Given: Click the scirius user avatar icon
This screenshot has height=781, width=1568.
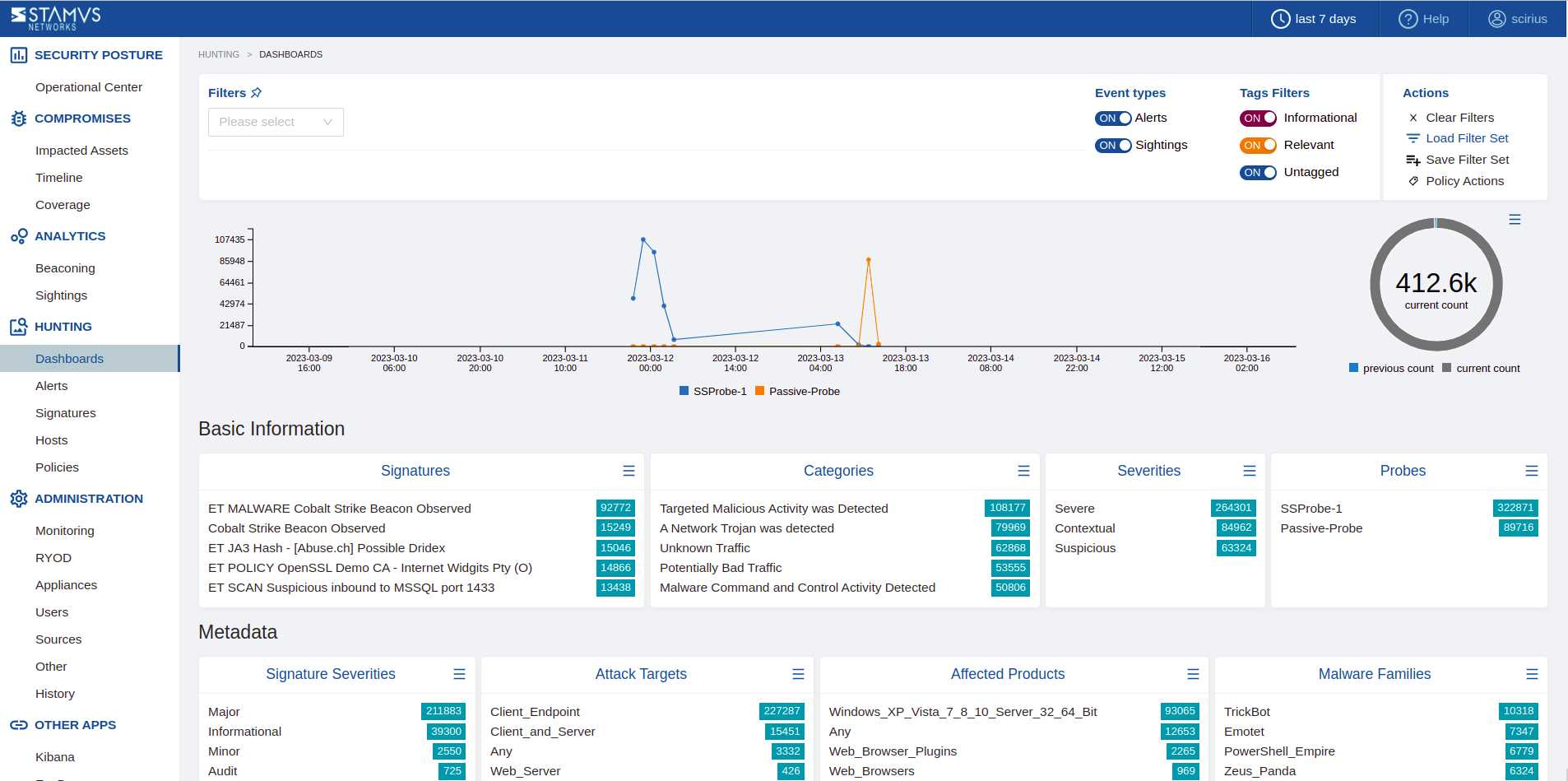Looking at the screenshot, I should point(1497,19).
